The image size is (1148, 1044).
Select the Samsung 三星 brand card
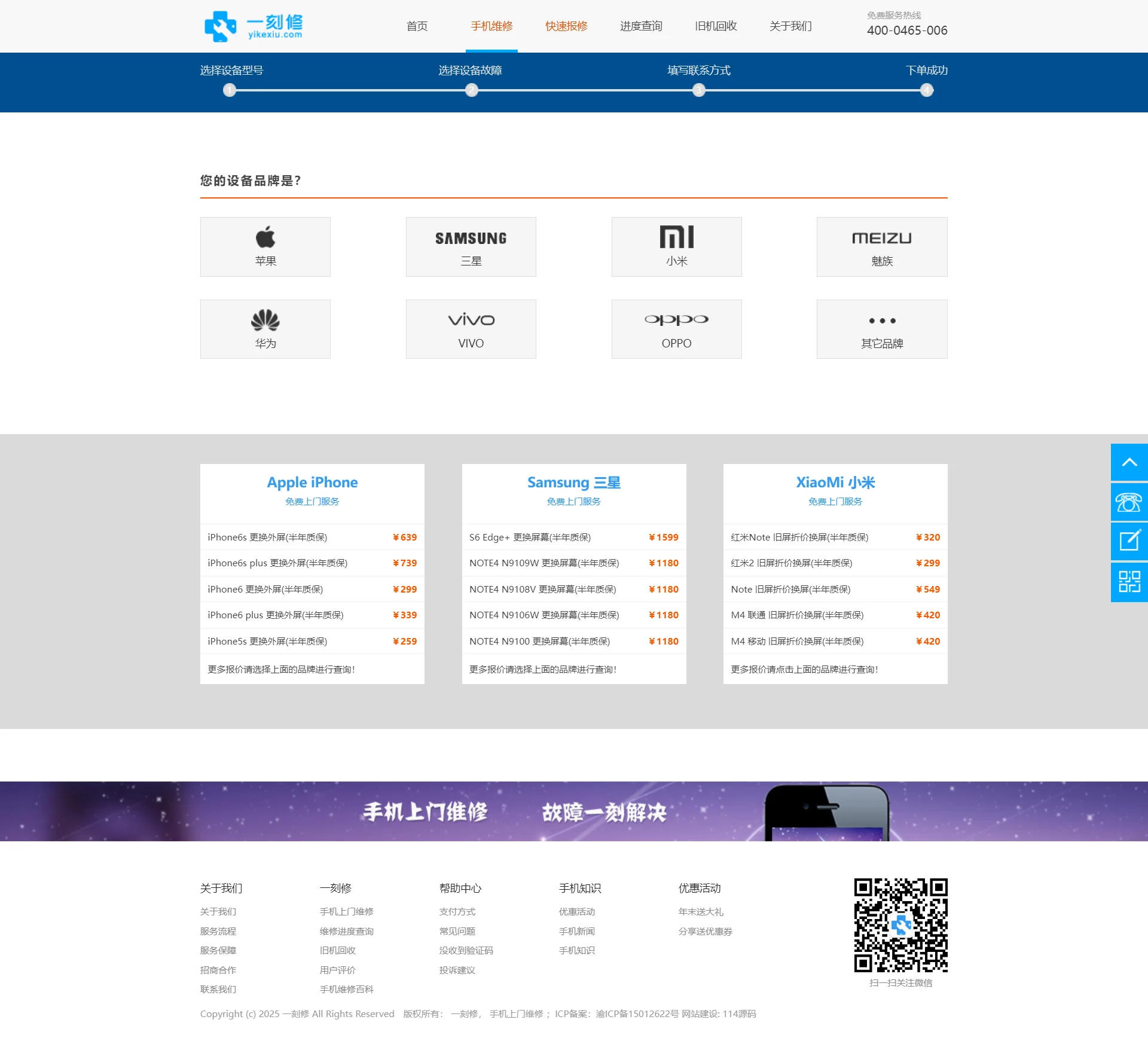[x=471, y=246]
